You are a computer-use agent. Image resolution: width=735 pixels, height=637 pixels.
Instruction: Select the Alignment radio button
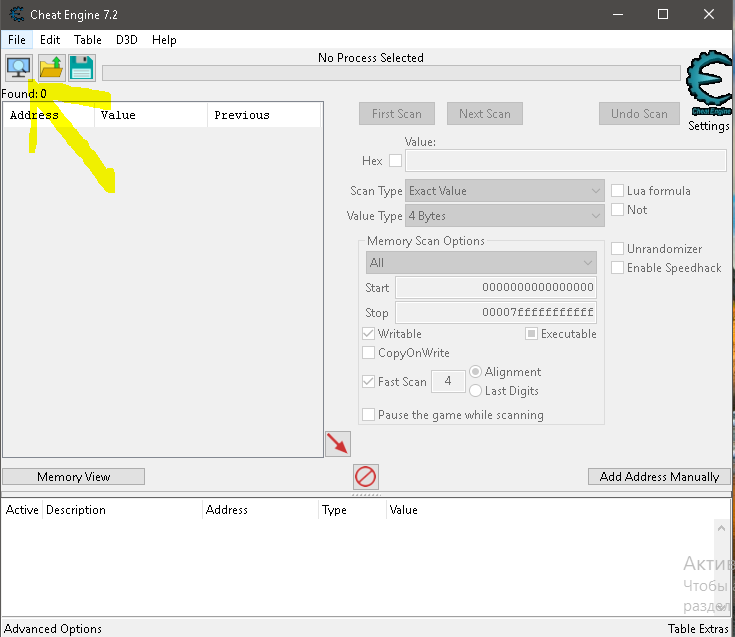coord(475,372)
